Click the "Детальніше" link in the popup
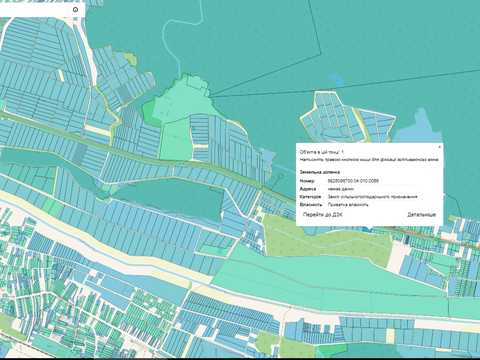The image size is (480, 360). coord(421,214)
